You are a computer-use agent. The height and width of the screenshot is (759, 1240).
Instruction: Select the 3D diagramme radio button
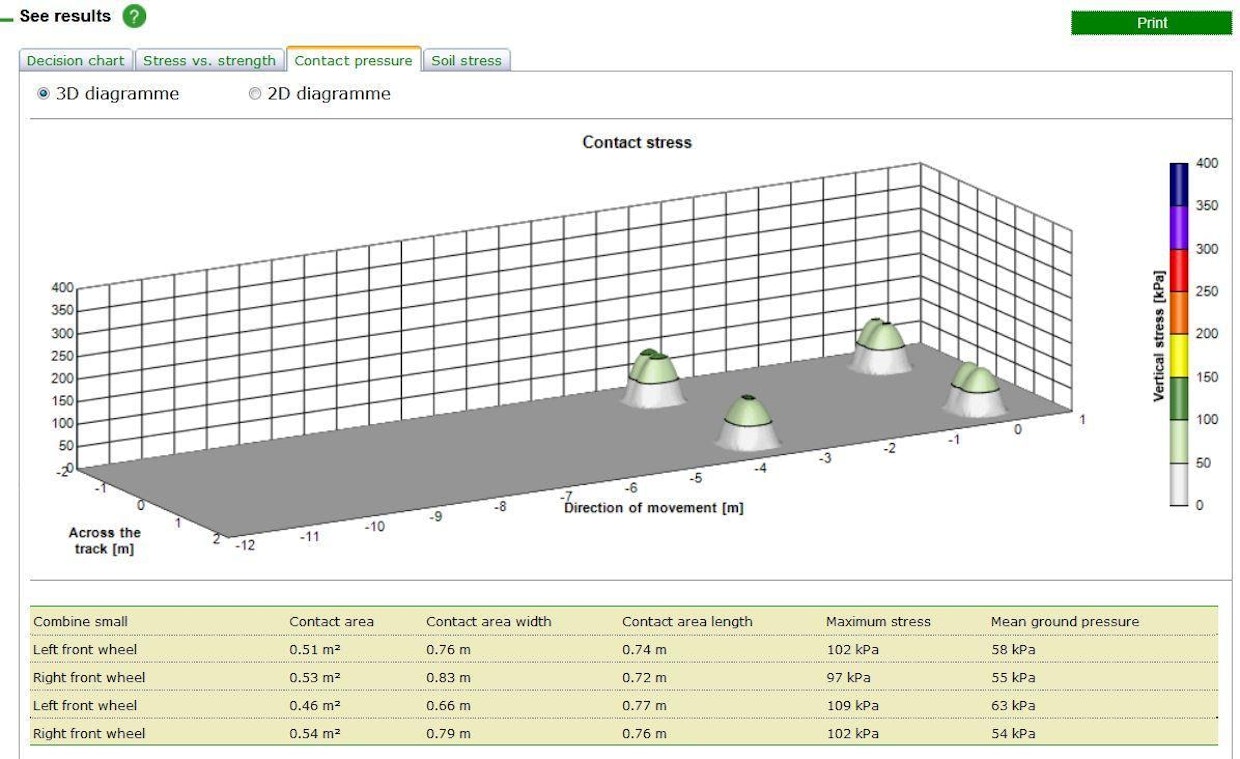[43, 94]
